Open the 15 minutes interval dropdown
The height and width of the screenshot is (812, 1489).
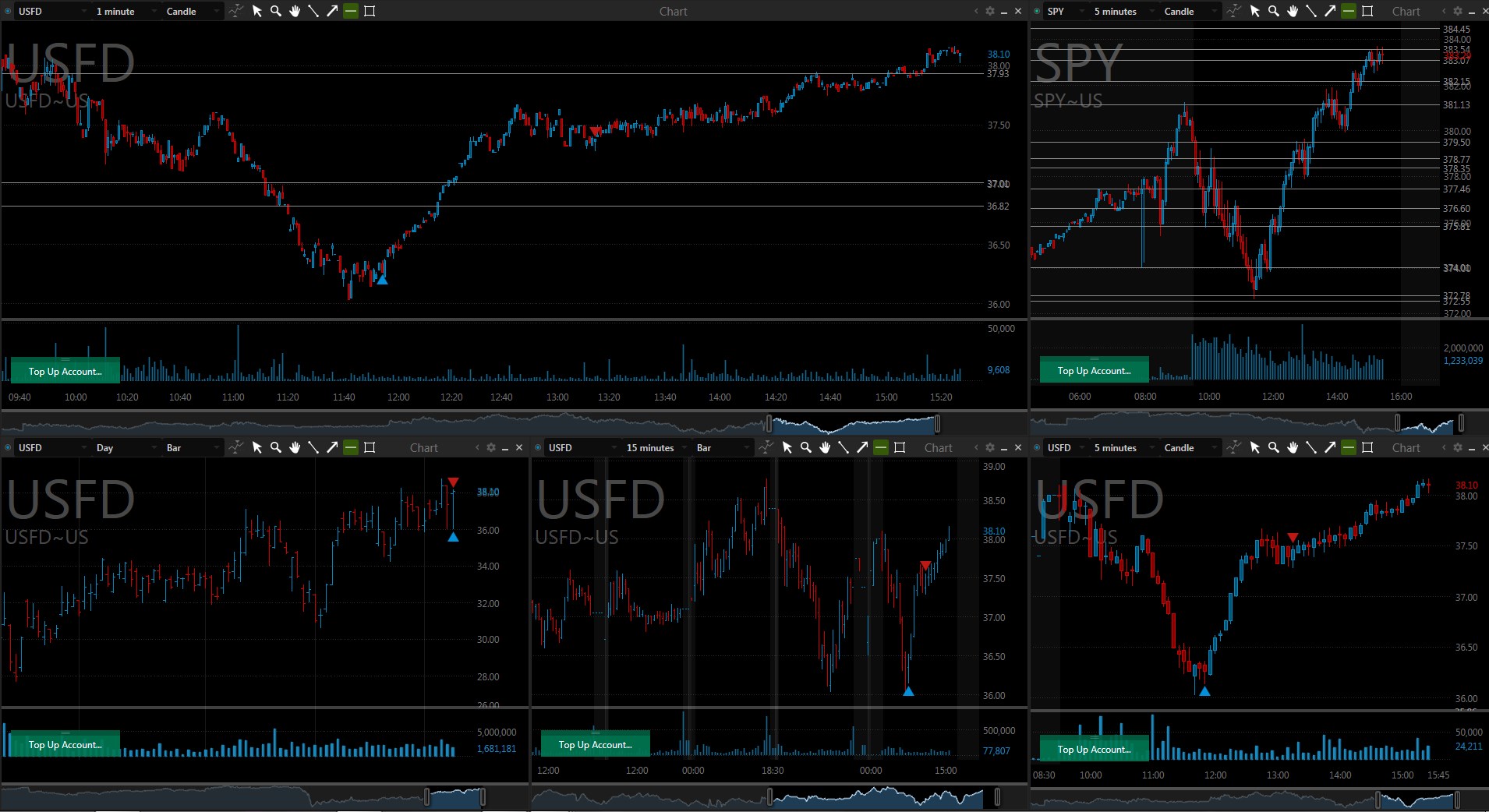[x=656, y=447]
